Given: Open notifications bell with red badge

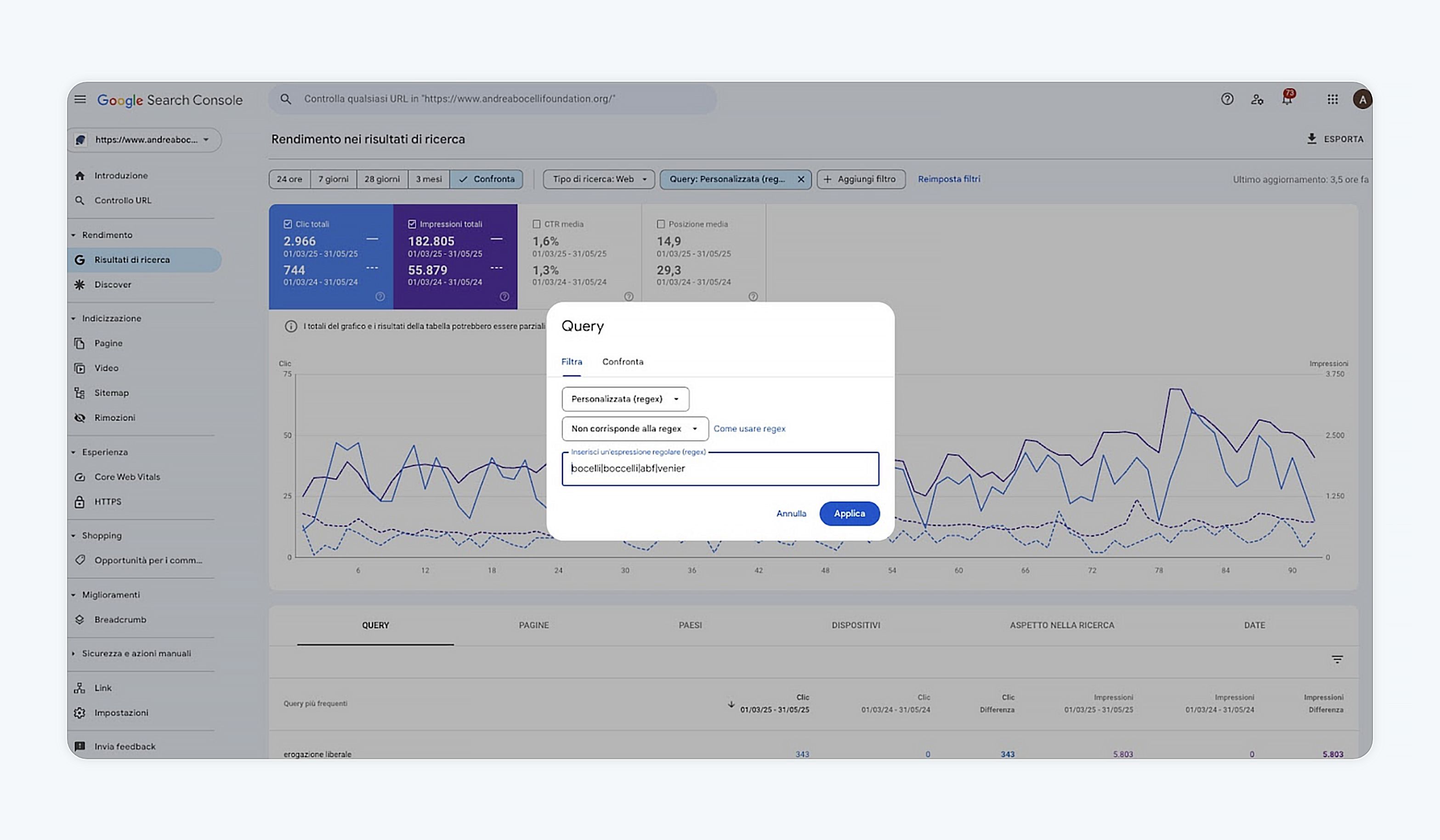Looking at the screenshot, I should (x=1287, y=98).
